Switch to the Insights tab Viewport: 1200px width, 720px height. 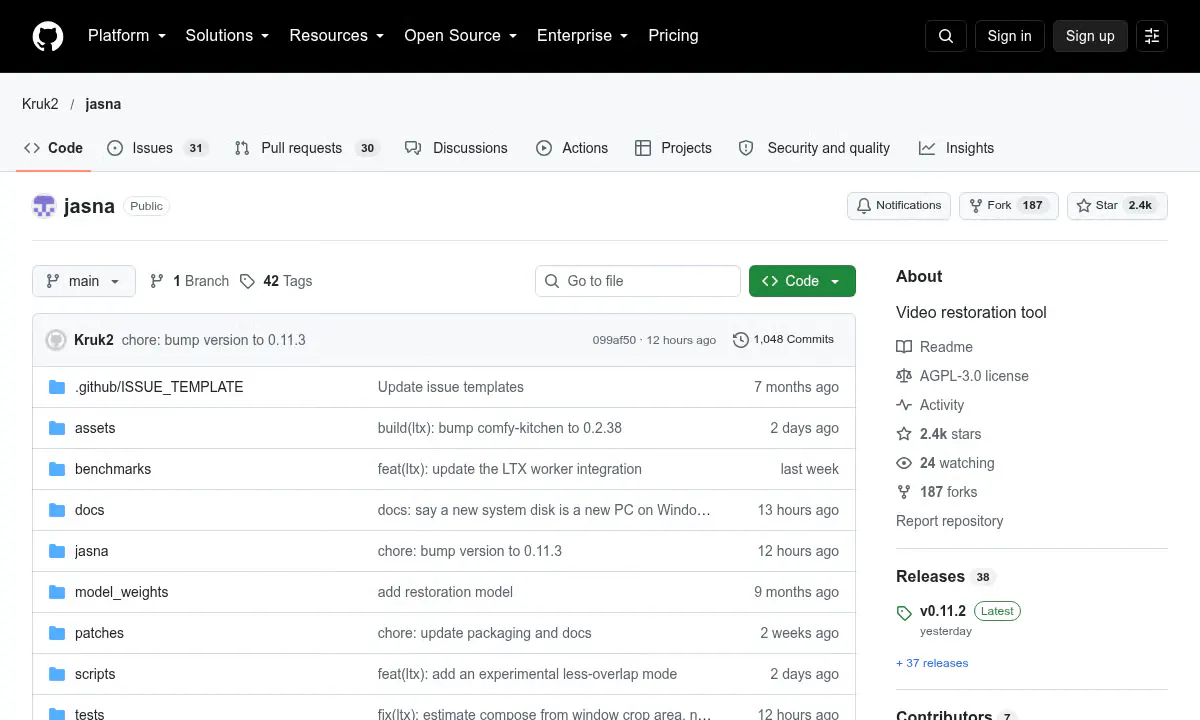[x=956, y=148]
